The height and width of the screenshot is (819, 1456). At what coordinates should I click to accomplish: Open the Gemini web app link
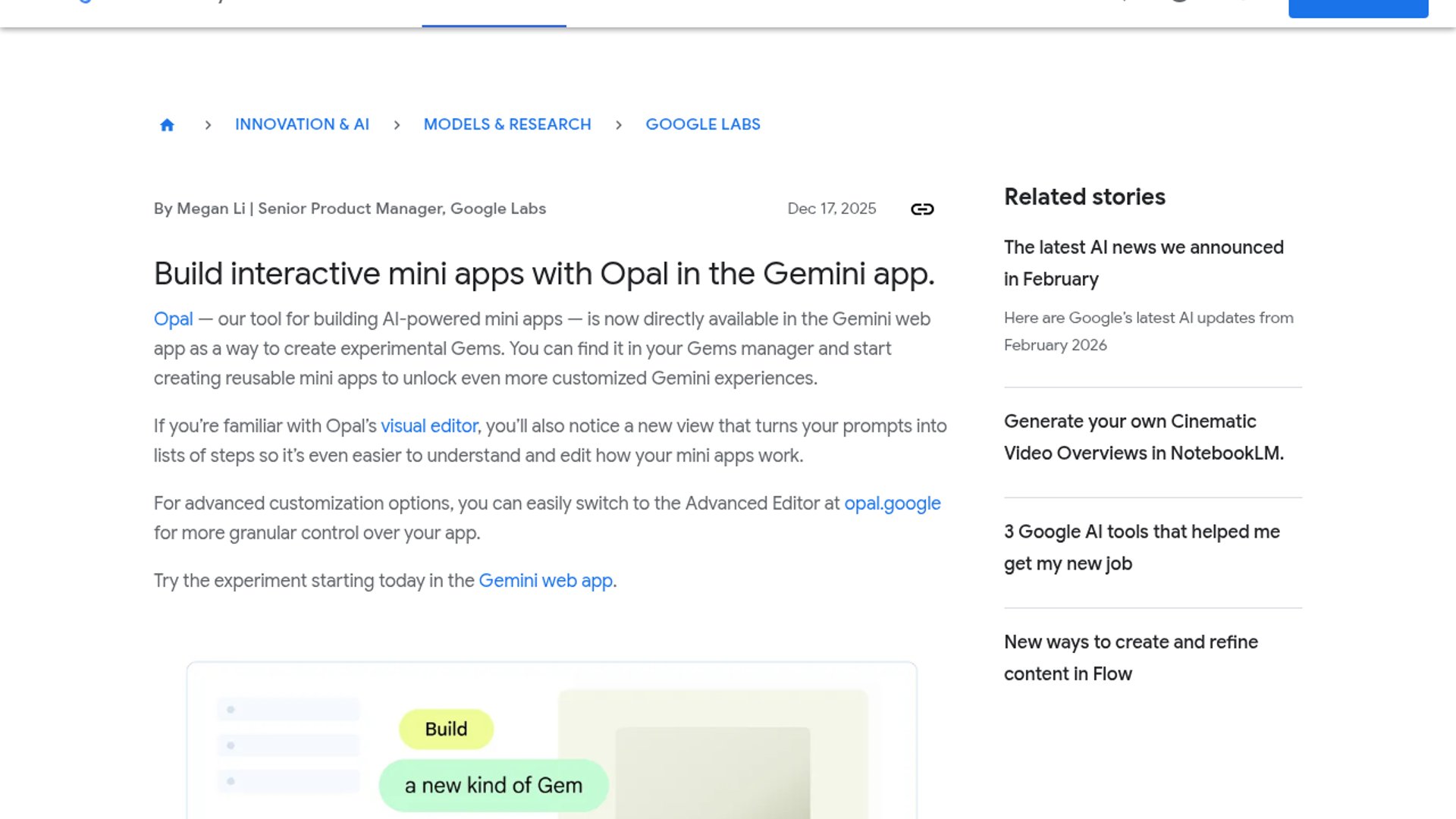(x=545, y=581)
